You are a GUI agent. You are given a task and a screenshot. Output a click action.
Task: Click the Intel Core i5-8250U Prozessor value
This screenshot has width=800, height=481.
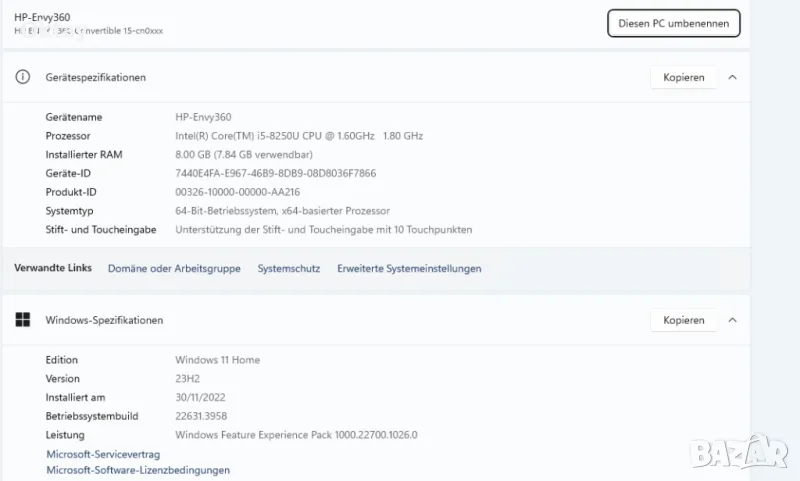click(299, 135)
